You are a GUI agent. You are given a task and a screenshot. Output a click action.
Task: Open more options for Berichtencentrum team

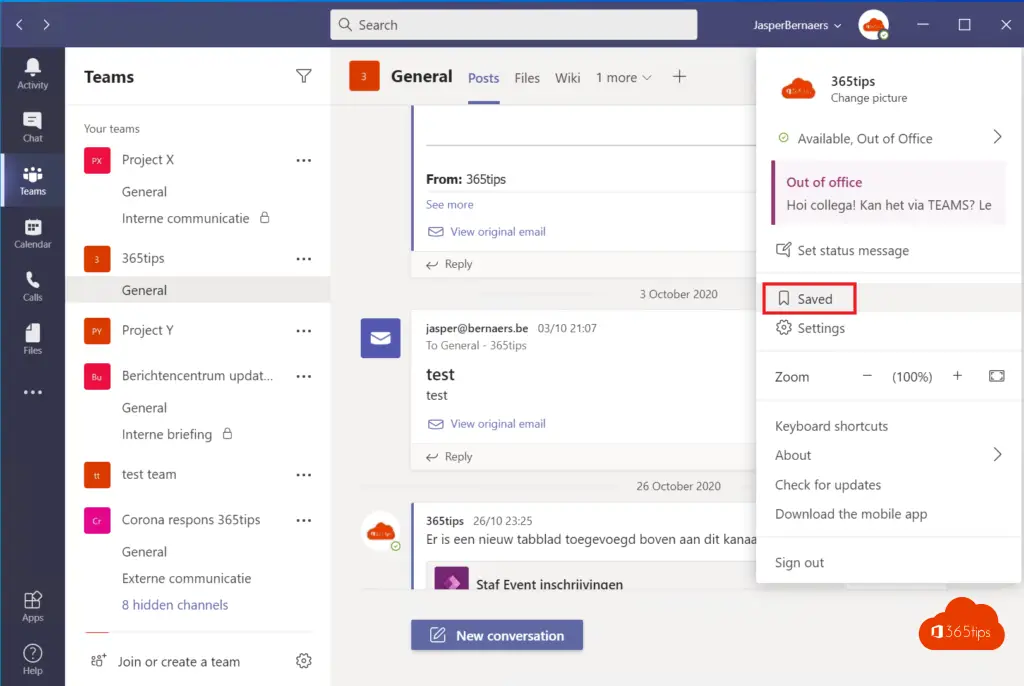point(304,376)
